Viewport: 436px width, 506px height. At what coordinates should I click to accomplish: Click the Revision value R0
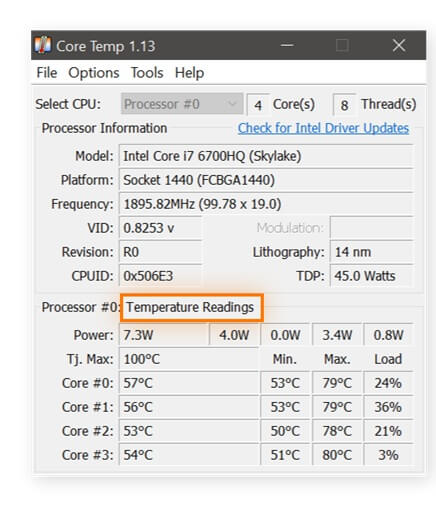coord(160,252)
